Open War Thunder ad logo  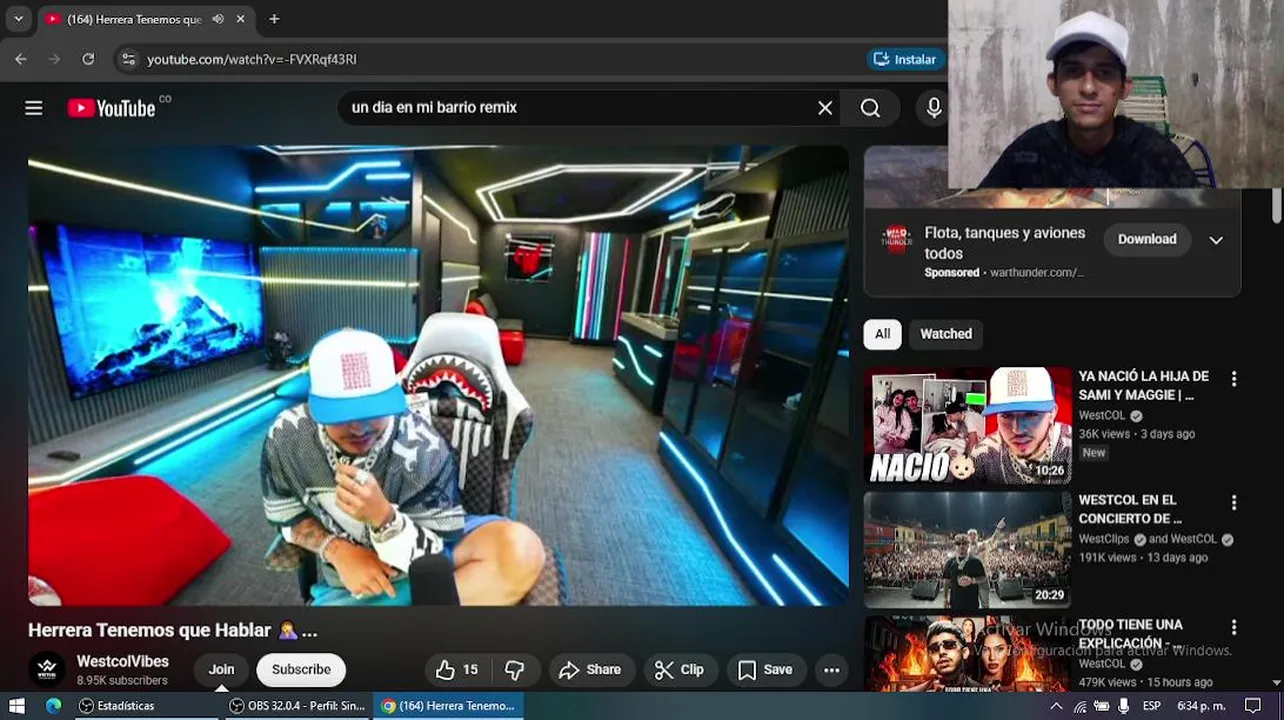[896, 240]
